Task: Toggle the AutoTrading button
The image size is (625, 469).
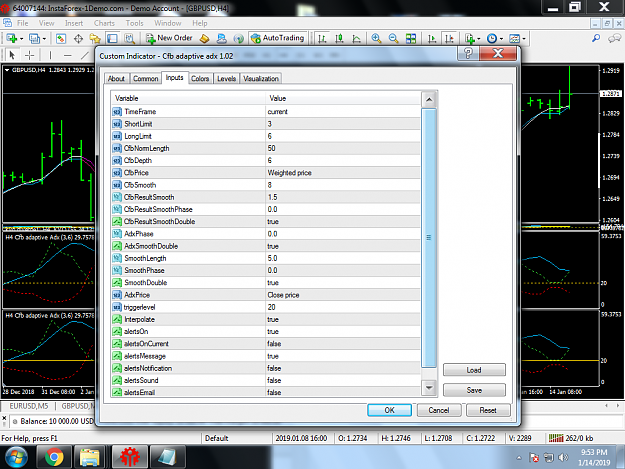Action: [278, 38]
